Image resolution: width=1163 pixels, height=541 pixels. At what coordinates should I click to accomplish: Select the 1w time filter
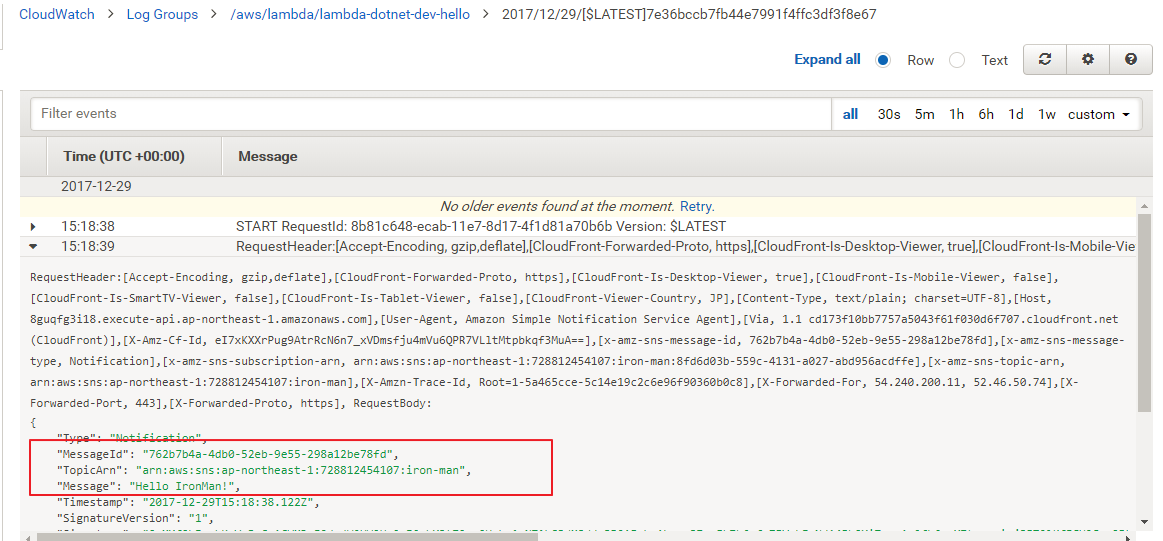pyautogui.click(x=1046, y=114)
